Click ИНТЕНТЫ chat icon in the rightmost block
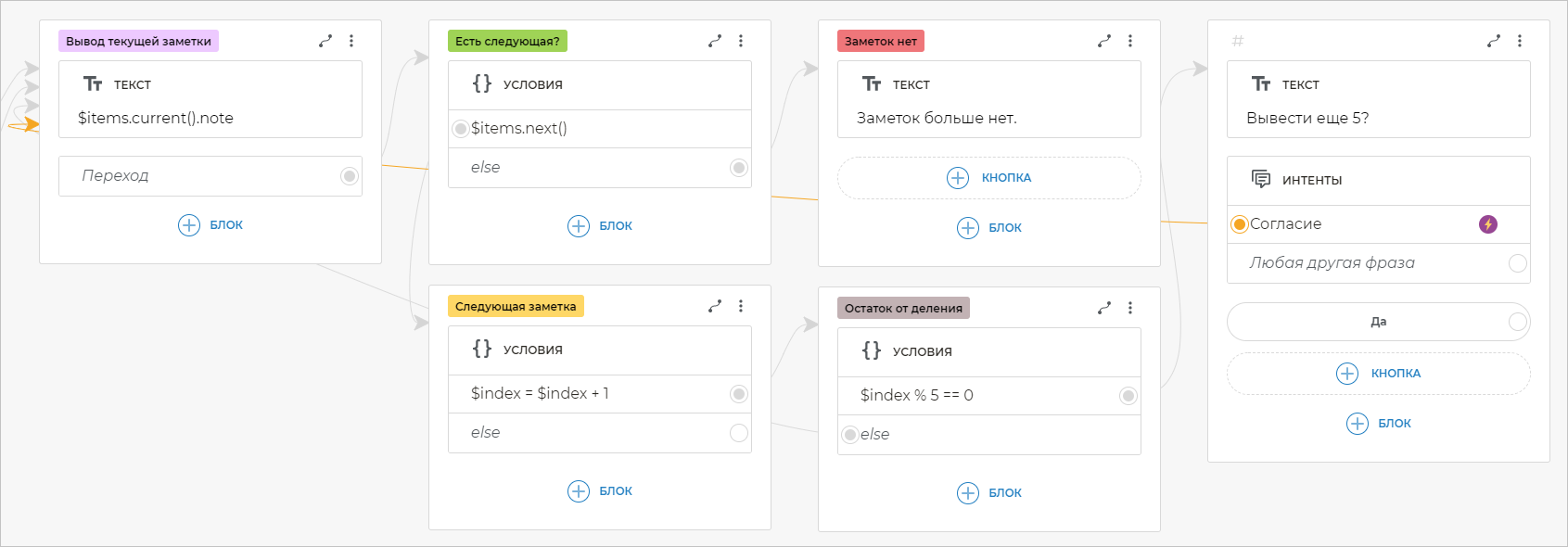Viewport: 1568px width, 547px height. (1261, 179)
